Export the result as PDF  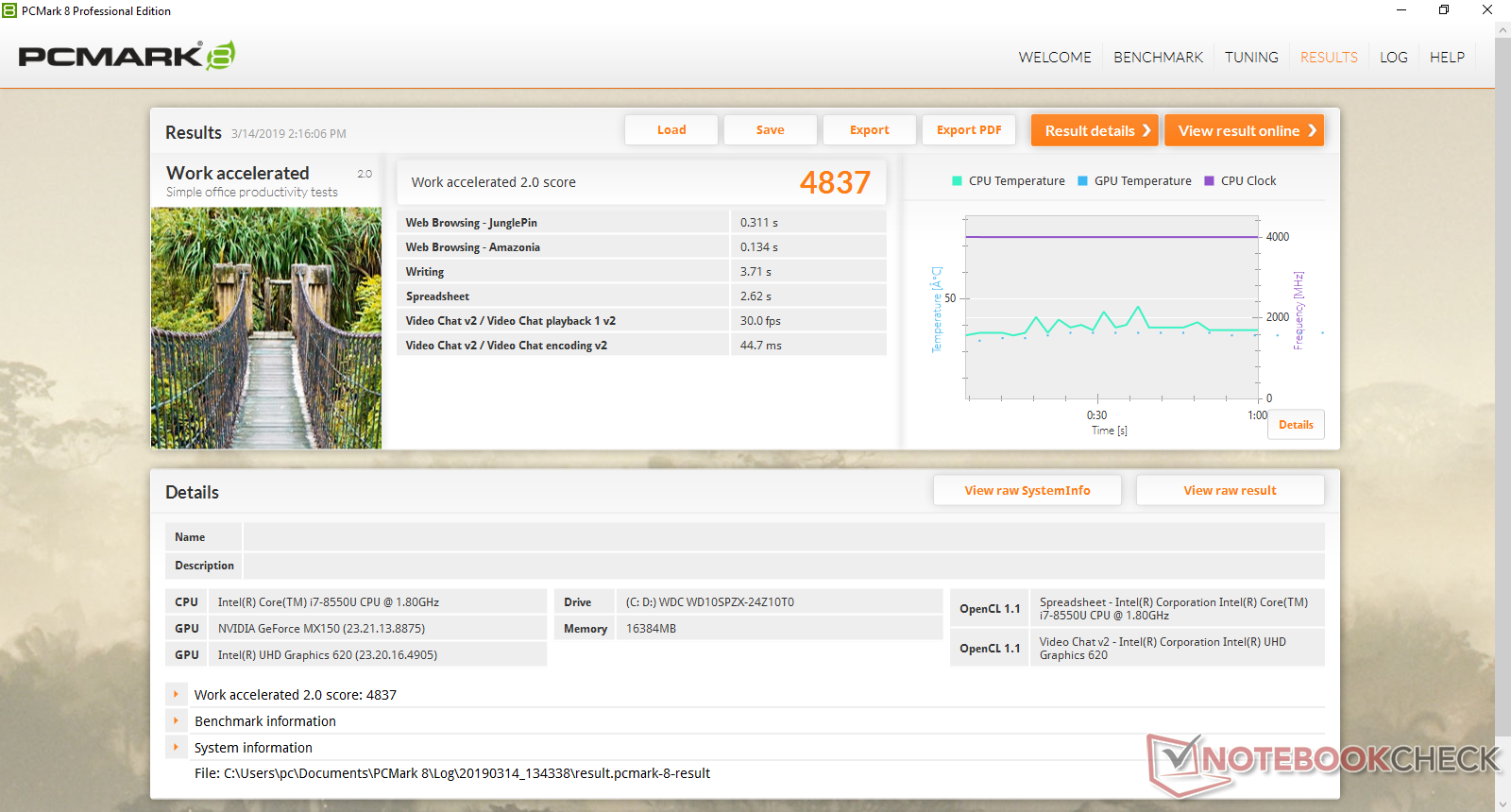click(x=969, y=130)
